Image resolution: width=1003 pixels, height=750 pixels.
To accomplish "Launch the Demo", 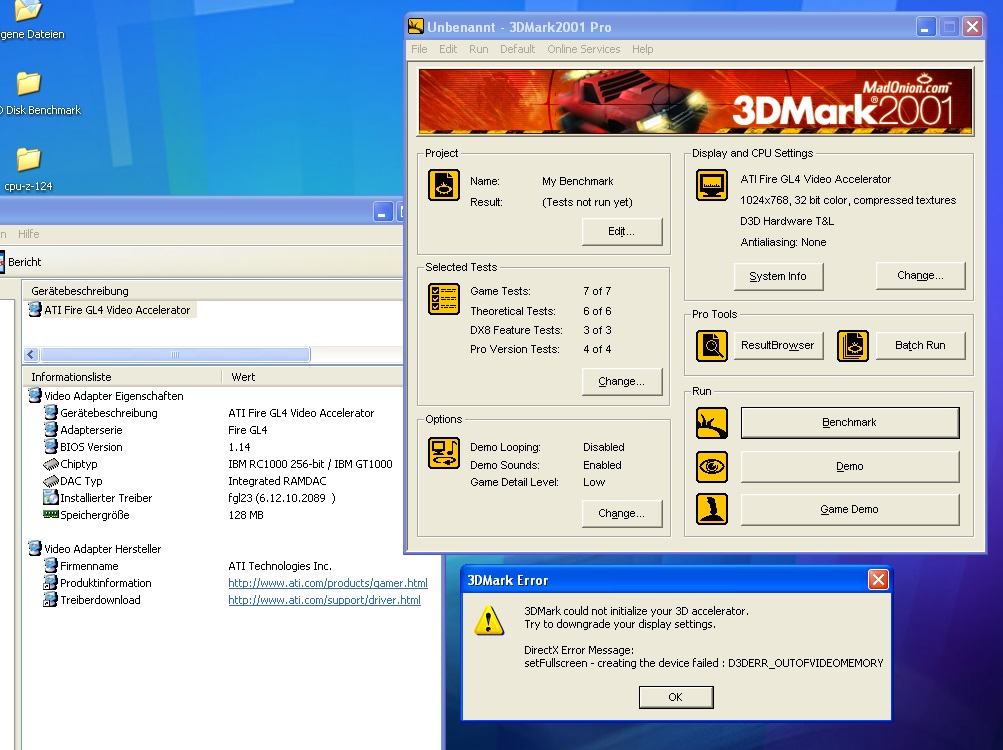I will point(849,467).
